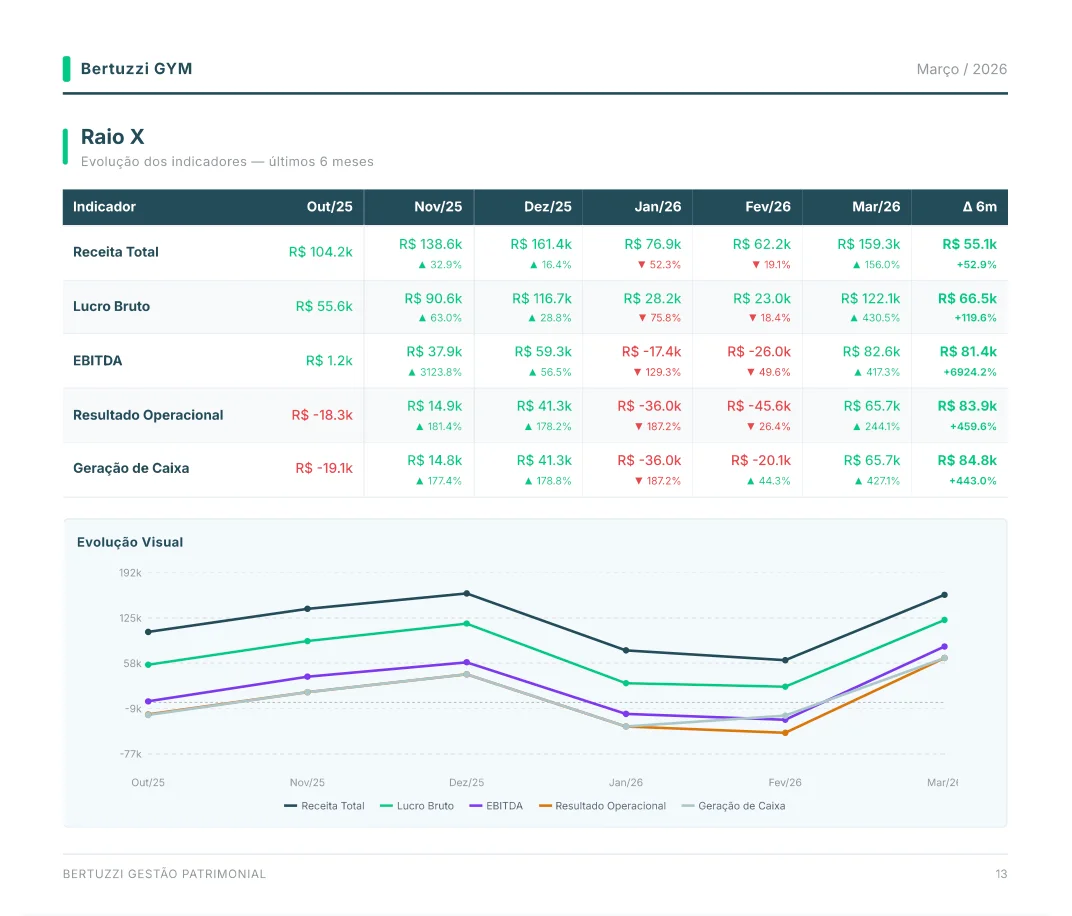Click Resultado Operacional value R$ 14.9k
Screen dimensions: 1072x916
(x=435, y=406)
